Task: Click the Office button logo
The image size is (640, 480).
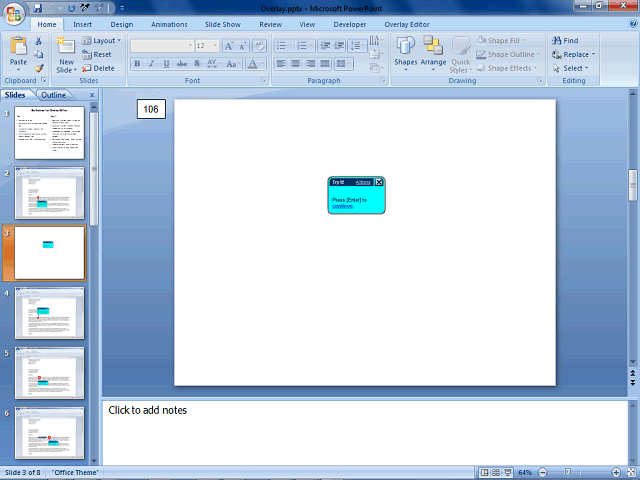Action: (13, 15)
